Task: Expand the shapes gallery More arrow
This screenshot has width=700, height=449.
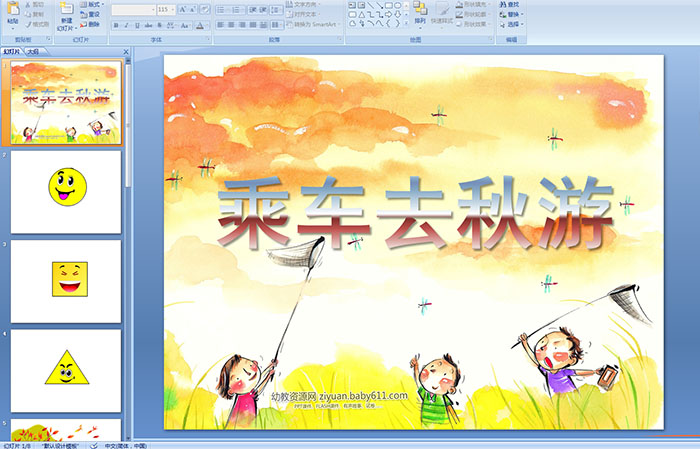Action: click(406, 23)
